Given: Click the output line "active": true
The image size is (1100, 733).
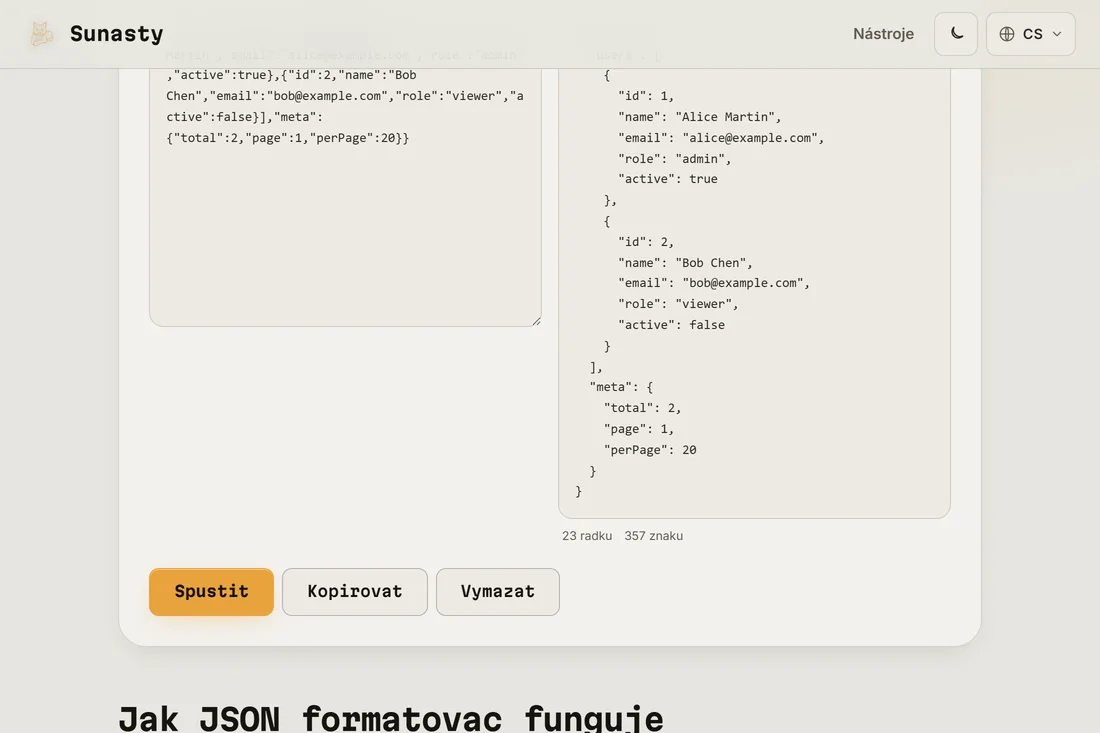Looking at the screenshot, I should 668,179.
